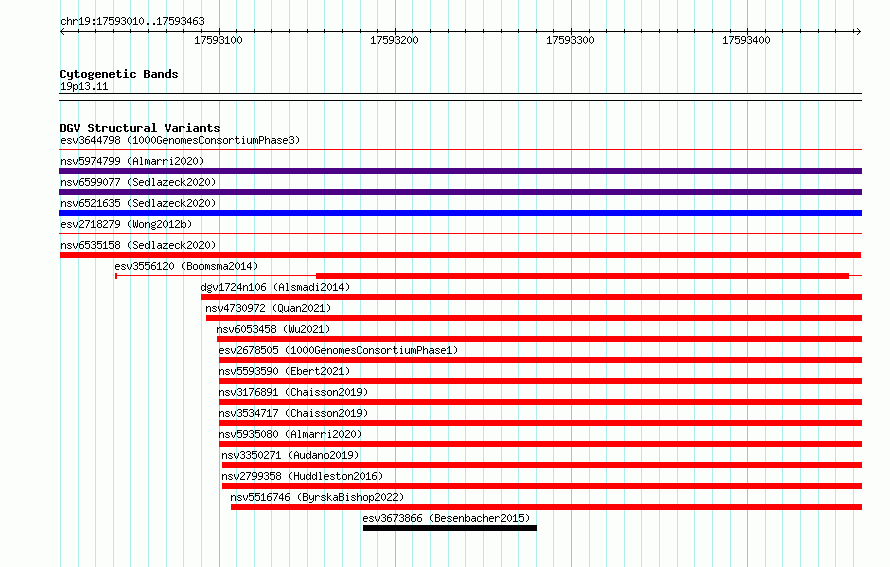Click ruler position 17593400
The height and width of the screenshot is (567, 890).
click(x=746, y=40)
